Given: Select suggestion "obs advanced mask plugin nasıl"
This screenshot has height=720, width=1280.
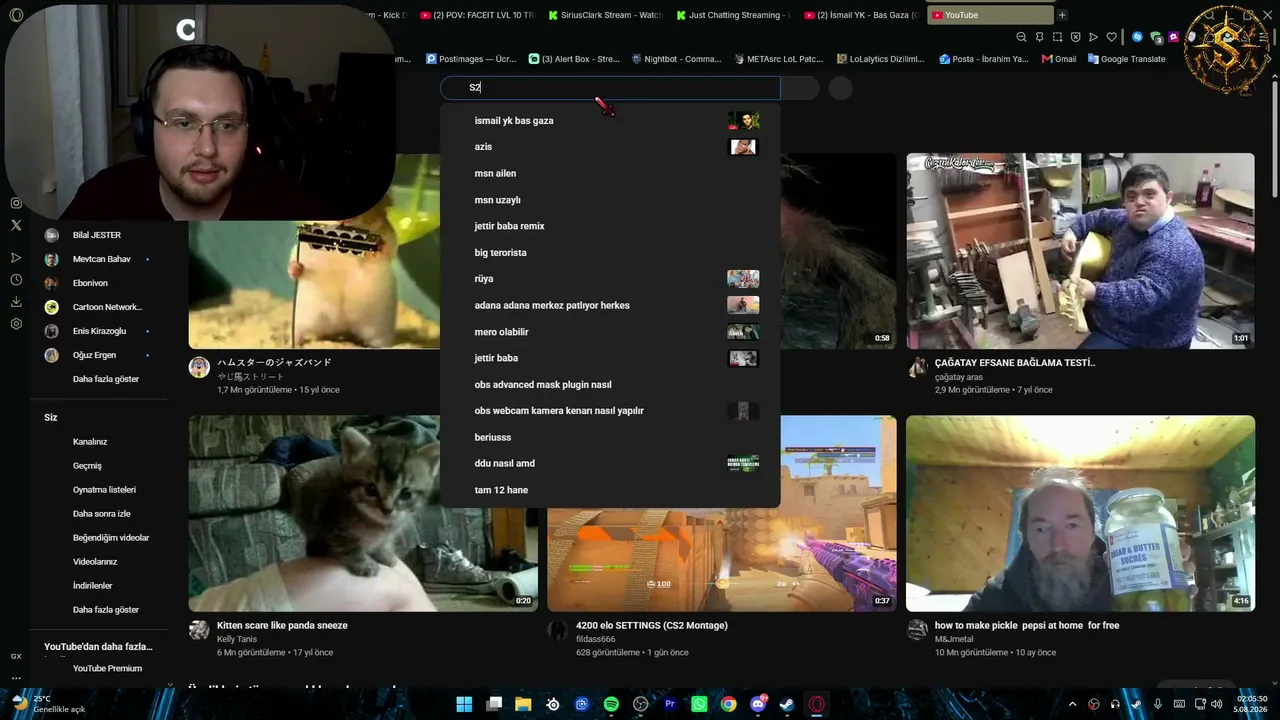Looking at the screenshot, I should tap(610, 385).
